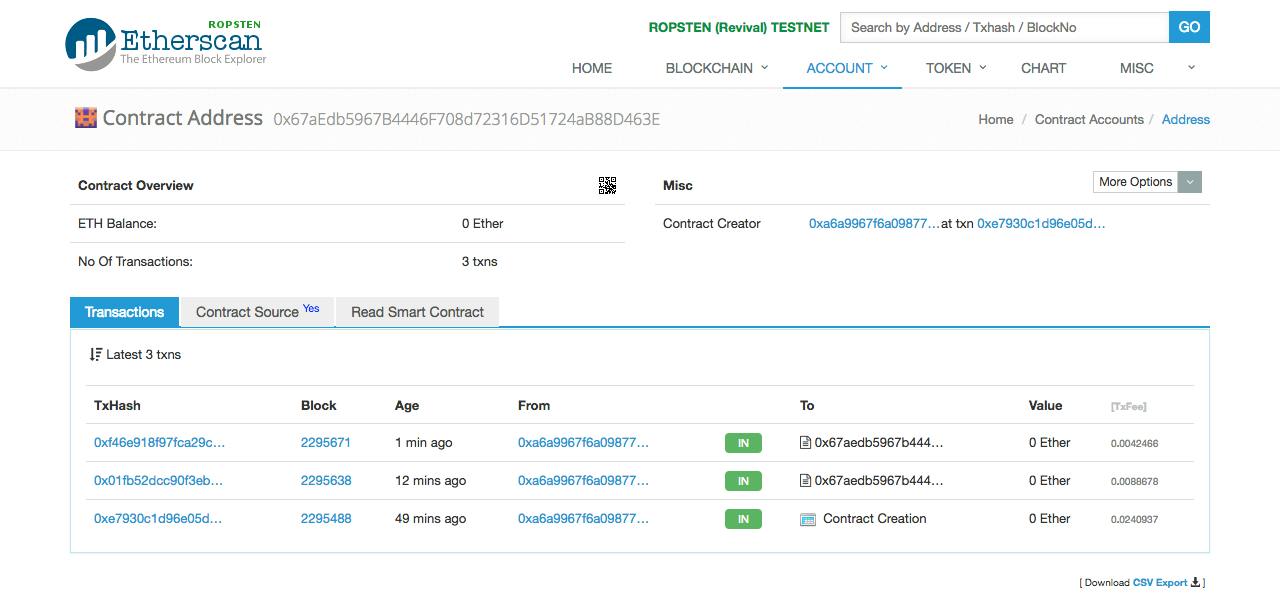Click the Contract Creation icon

pyautogui.click(x=808, y=519)
